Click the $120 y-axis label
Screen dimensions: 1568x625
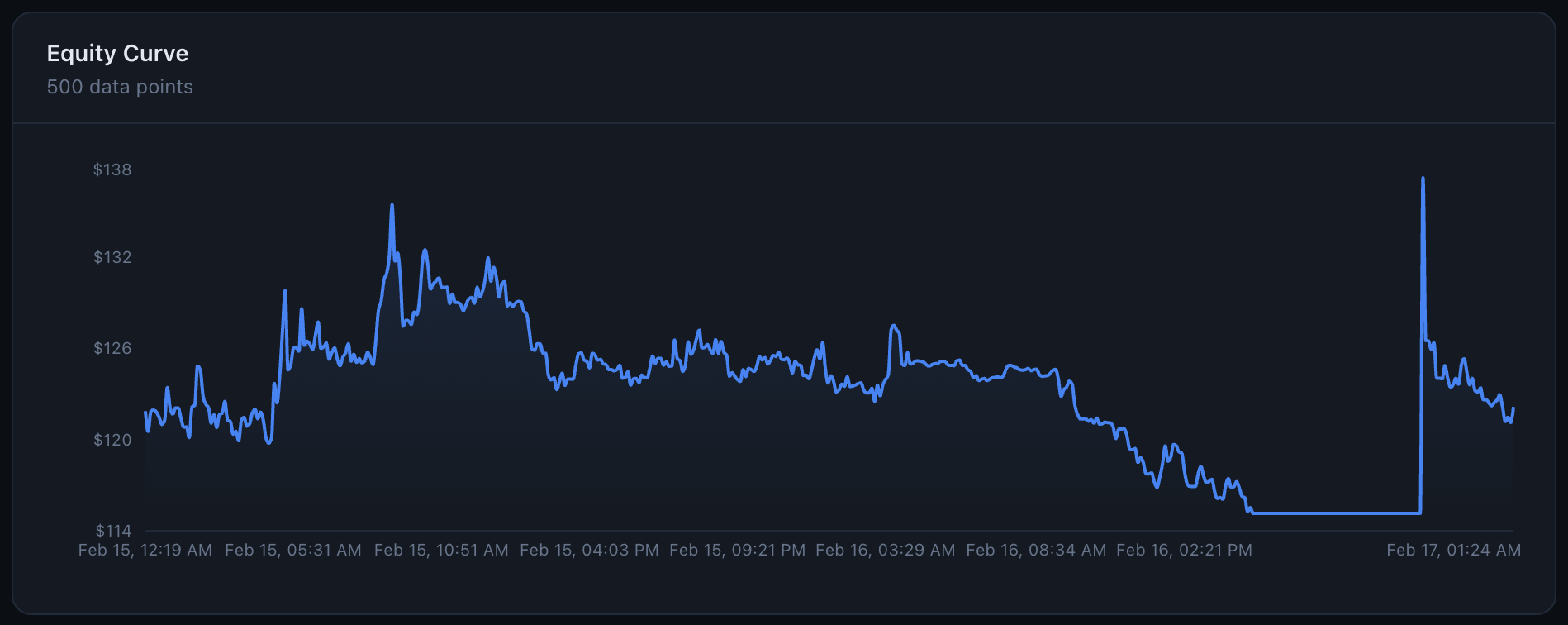coord(112,440)
